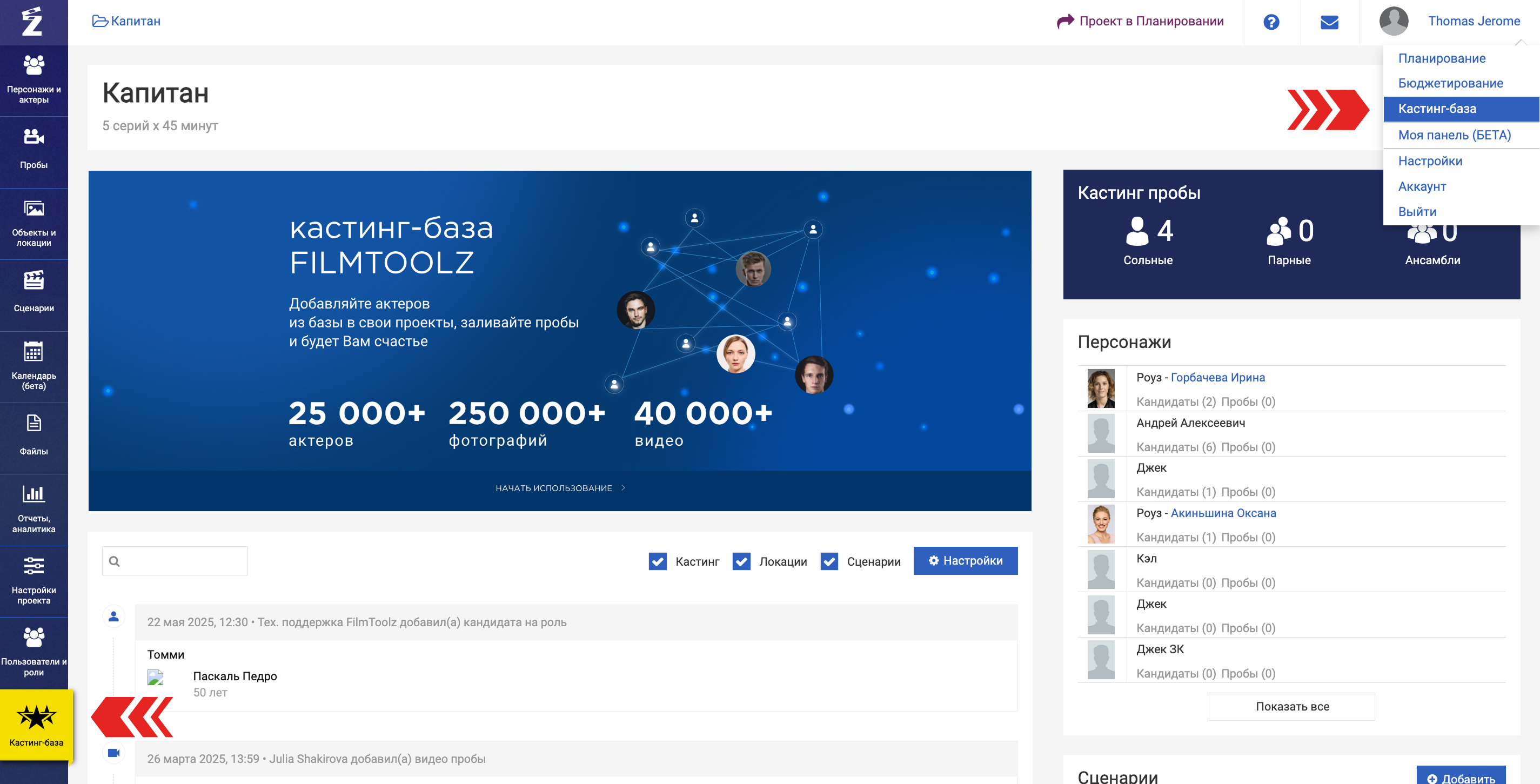Image resolution: width=1540 pixels, height=784 pixels.
Task: Click Акиньшина Оксана character photo thumbnail
Action: tap(1101, 524)
